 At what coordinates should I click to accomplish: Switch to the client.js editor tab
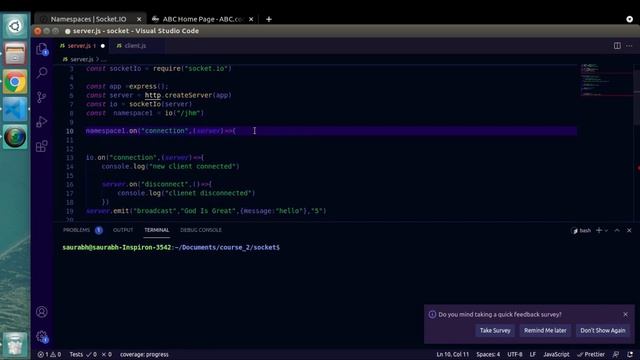pyautogui.click(x=135, y=46)
